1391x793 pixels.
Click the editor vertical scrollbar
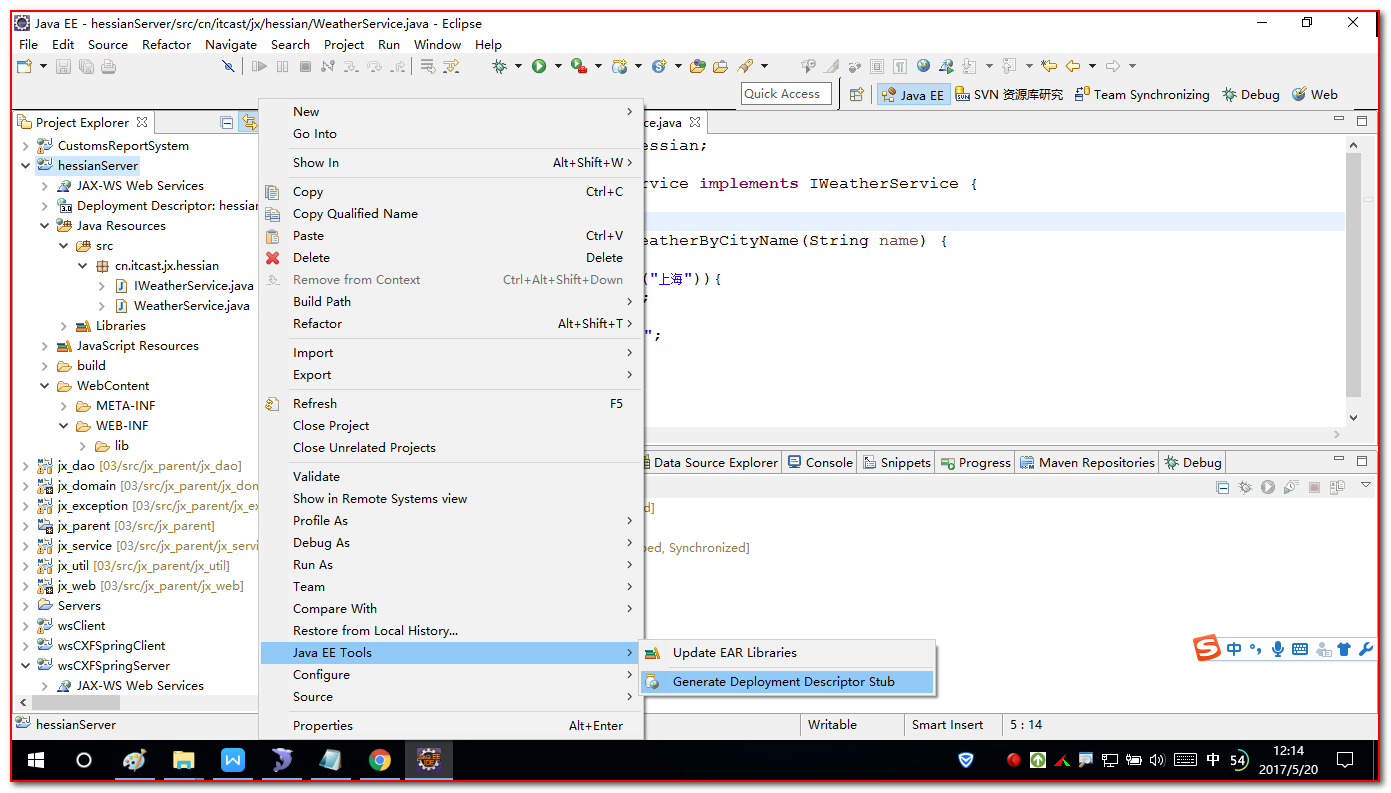(1353, 275)
